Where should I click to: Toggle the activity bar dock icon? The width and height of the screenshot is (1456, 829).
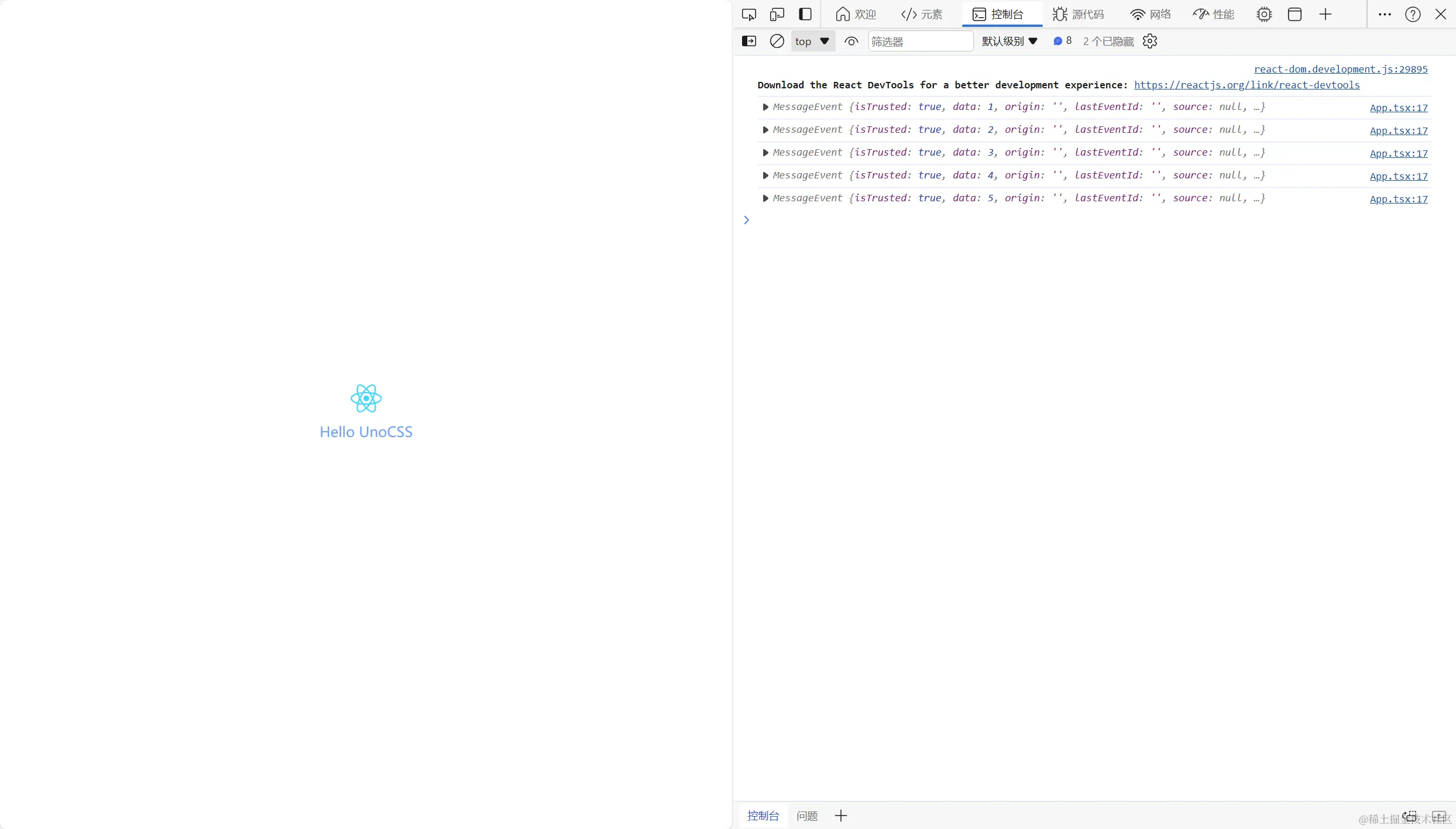[805, 15]
